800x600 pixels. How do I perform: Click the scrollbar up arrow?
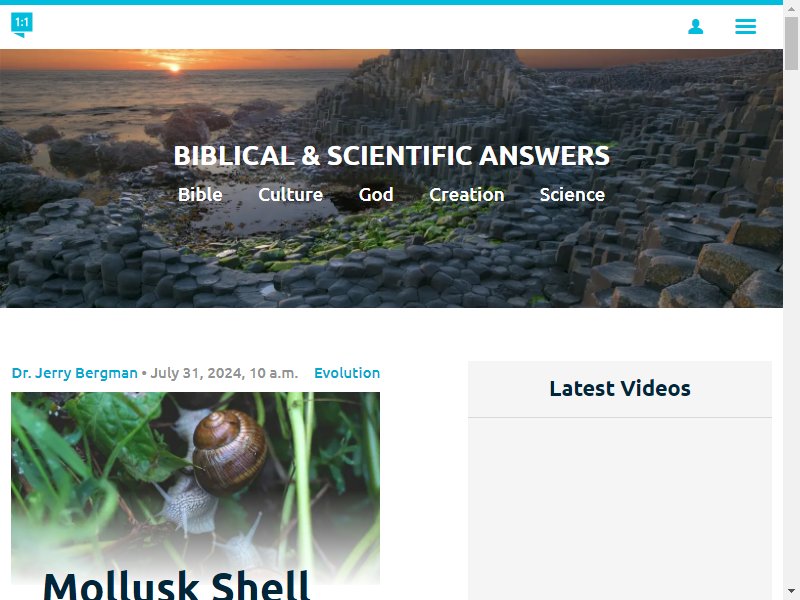click(x=791, y=8)
